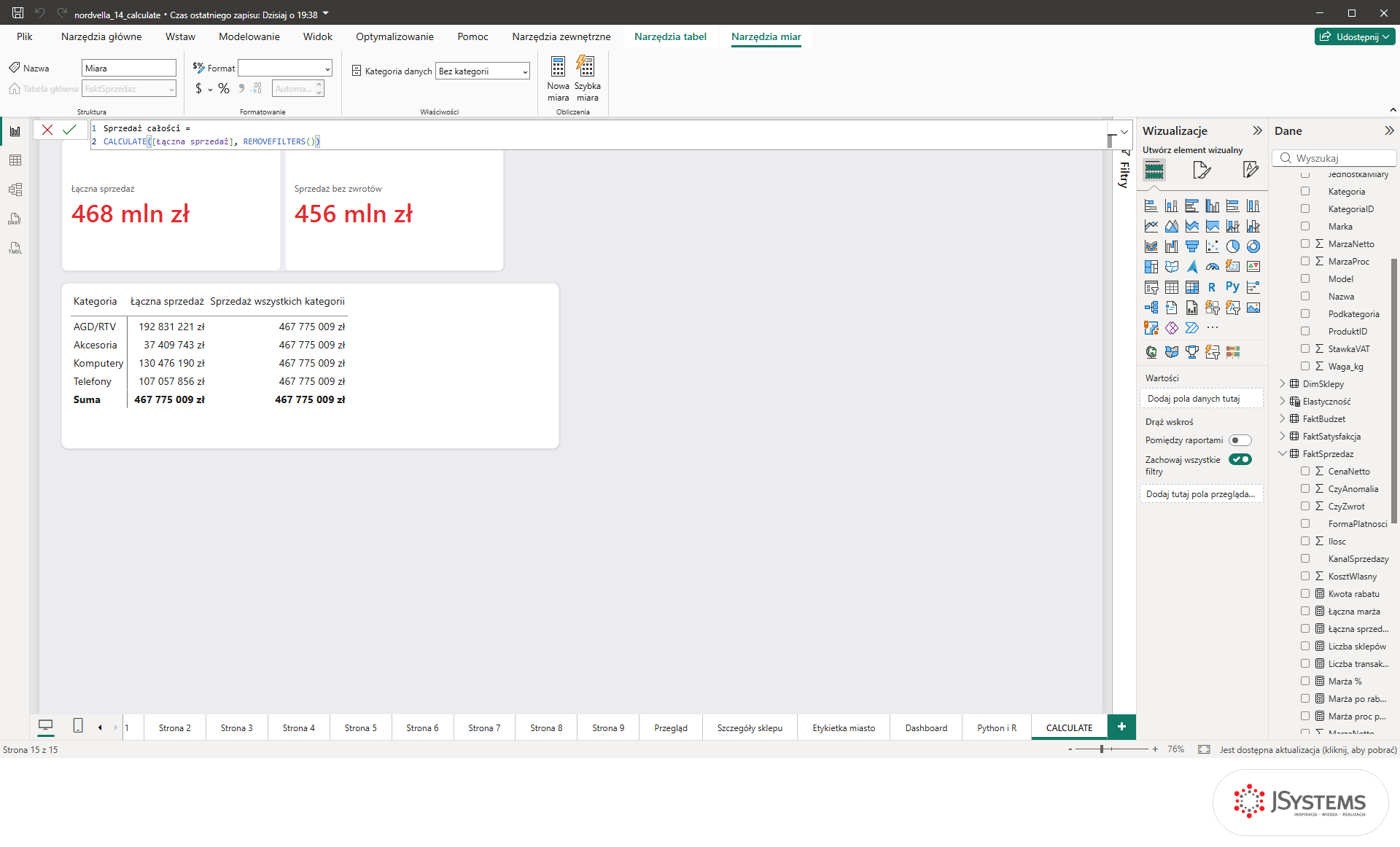Viewport: 1400px width, 847px height.
Task: Check the Ilosc field checkbox
Action: click(x=1305, y=542)
